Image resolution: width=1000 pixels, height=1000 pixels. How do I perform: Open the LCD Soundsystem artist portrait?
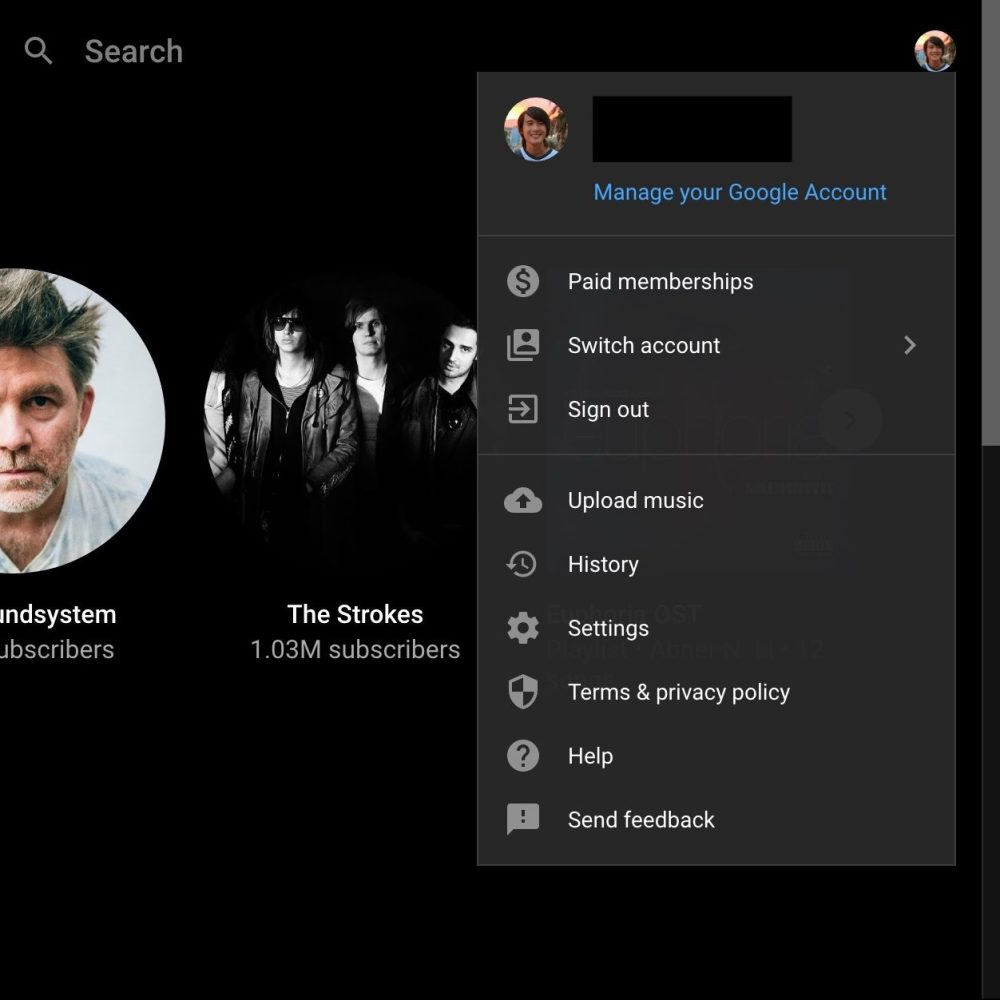[70, 420]
